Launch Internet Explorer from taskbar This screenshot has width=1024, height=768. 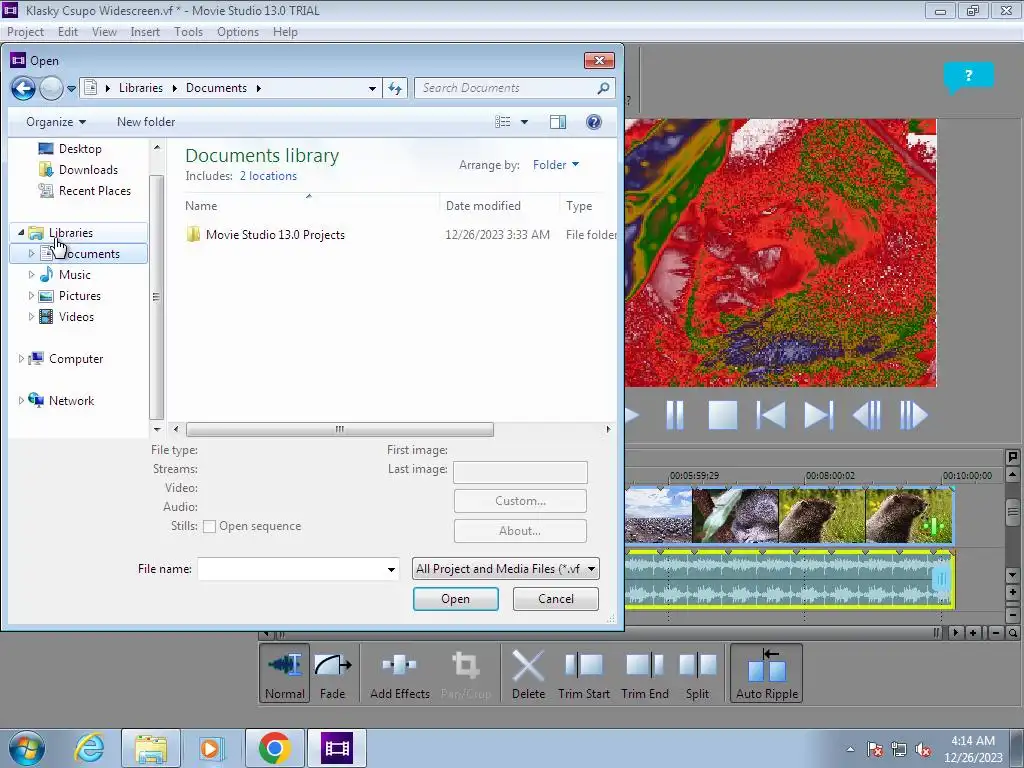[89, 748]
